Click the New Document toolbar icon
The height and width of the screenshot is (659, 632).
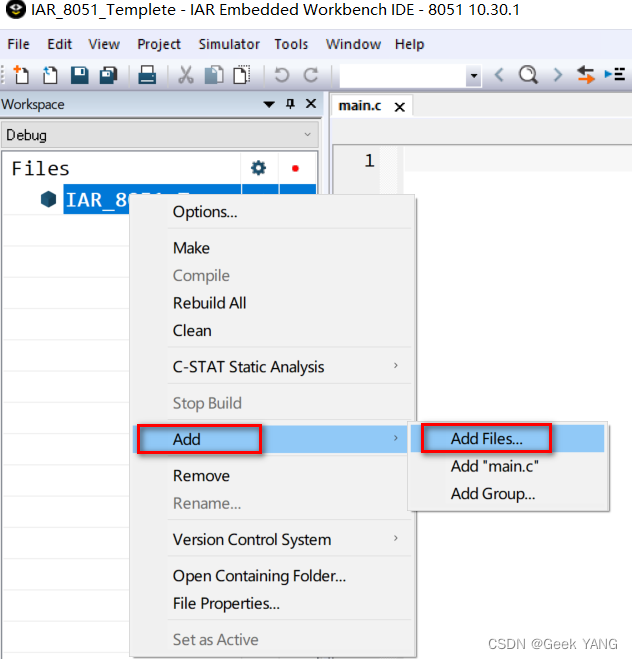click(21, 75)
